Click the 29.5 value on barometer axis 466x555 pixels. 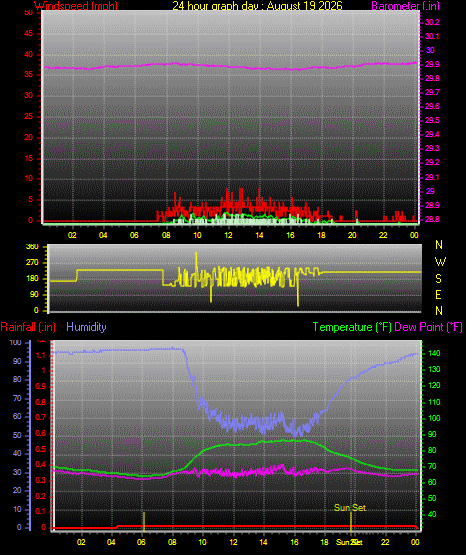coord(432,120)
